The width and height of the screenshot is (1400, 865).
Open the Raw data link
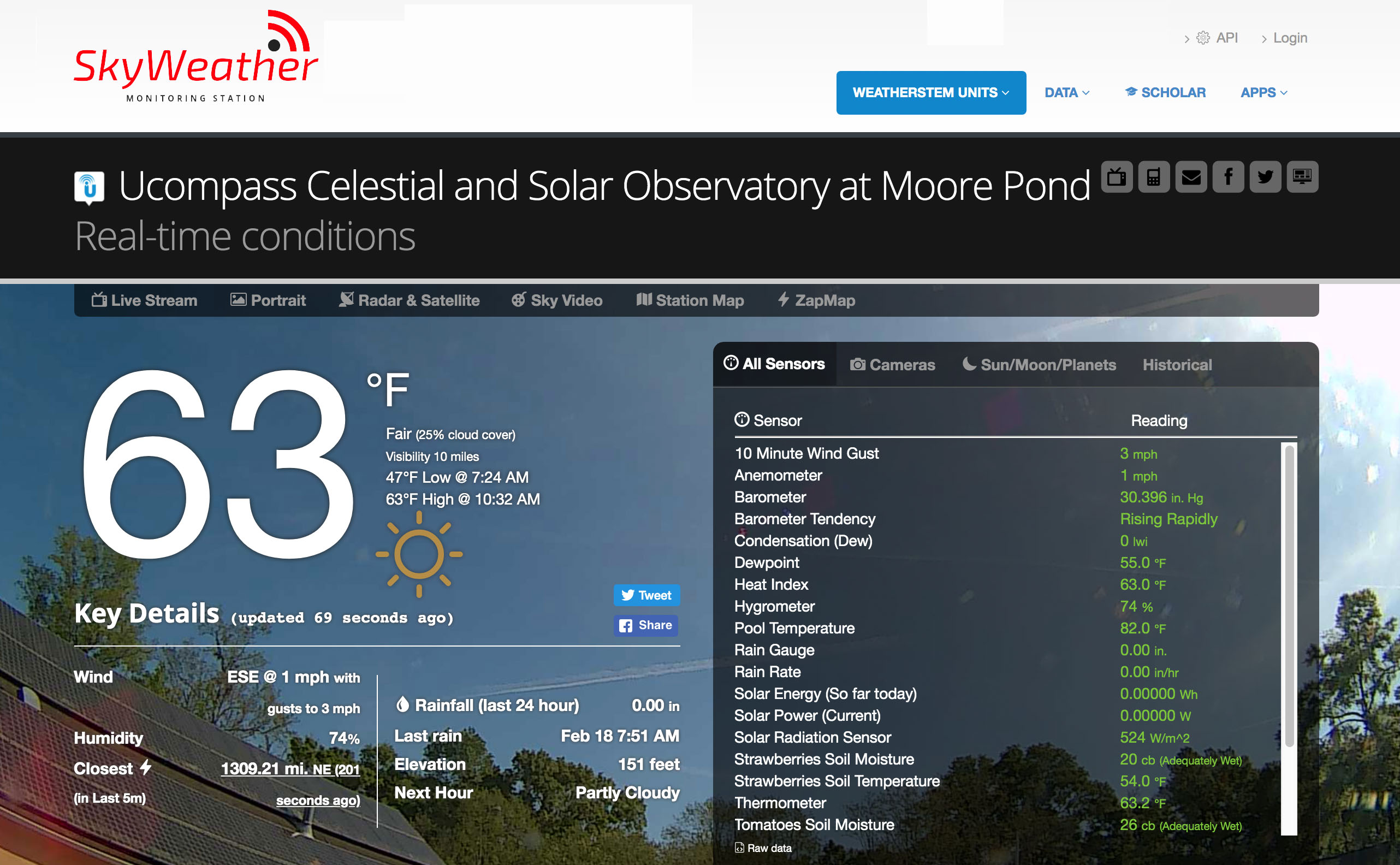[x=763, y=848]
